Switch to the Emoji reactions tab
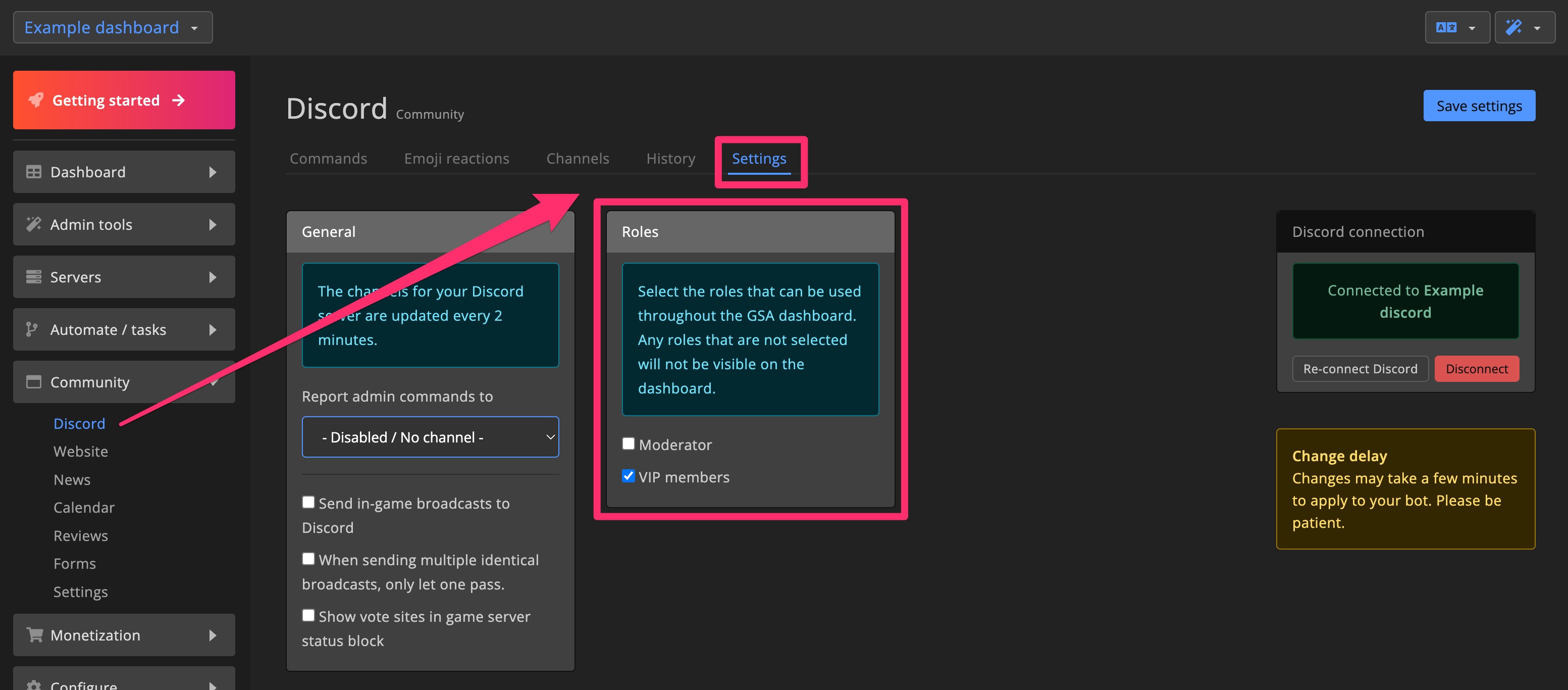The width and height of the screenshot is (1568, 690). click(x=456, y=158)
